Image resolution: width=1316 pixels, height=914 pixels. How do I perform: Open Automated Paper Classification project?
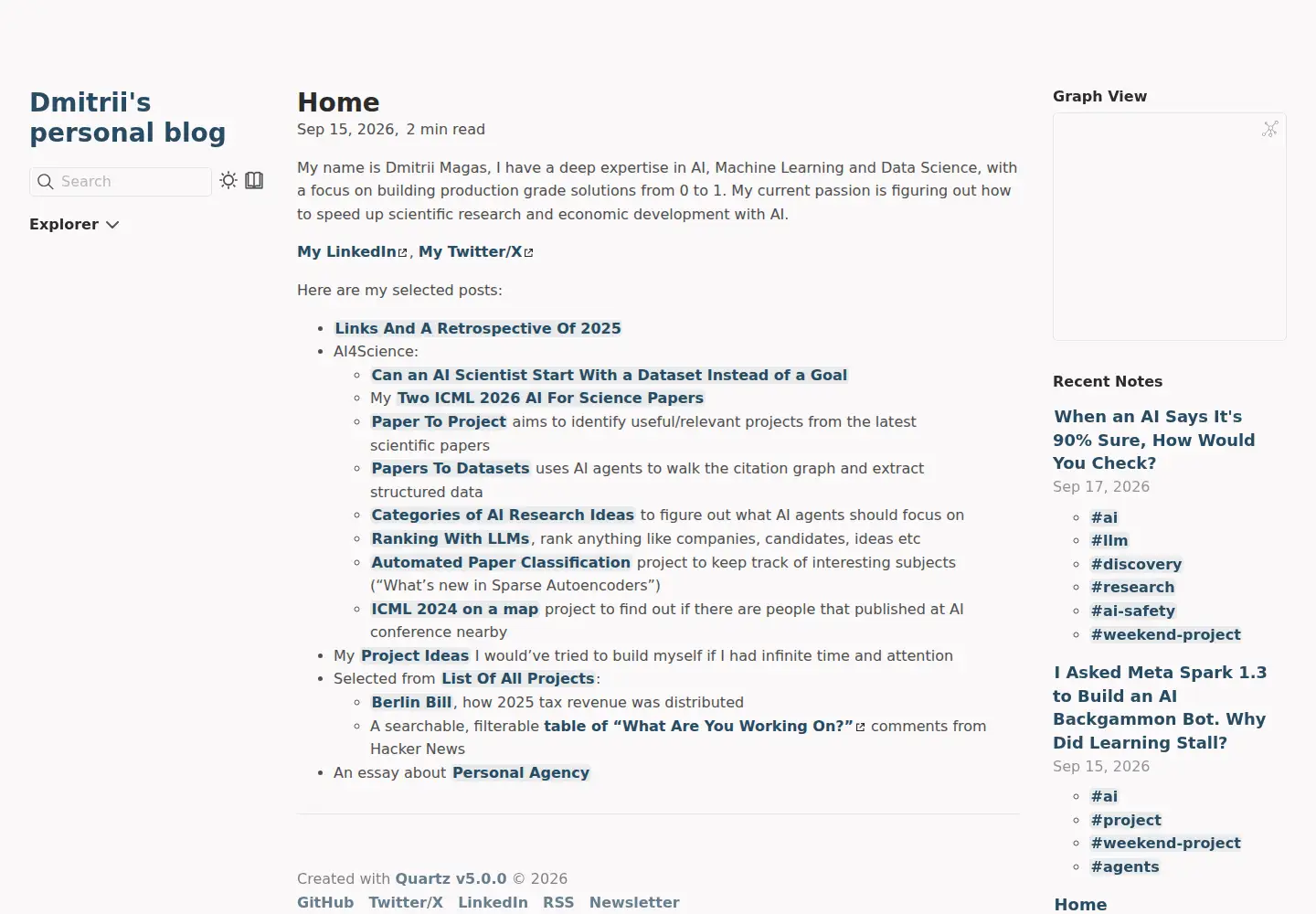click(501, 562)
